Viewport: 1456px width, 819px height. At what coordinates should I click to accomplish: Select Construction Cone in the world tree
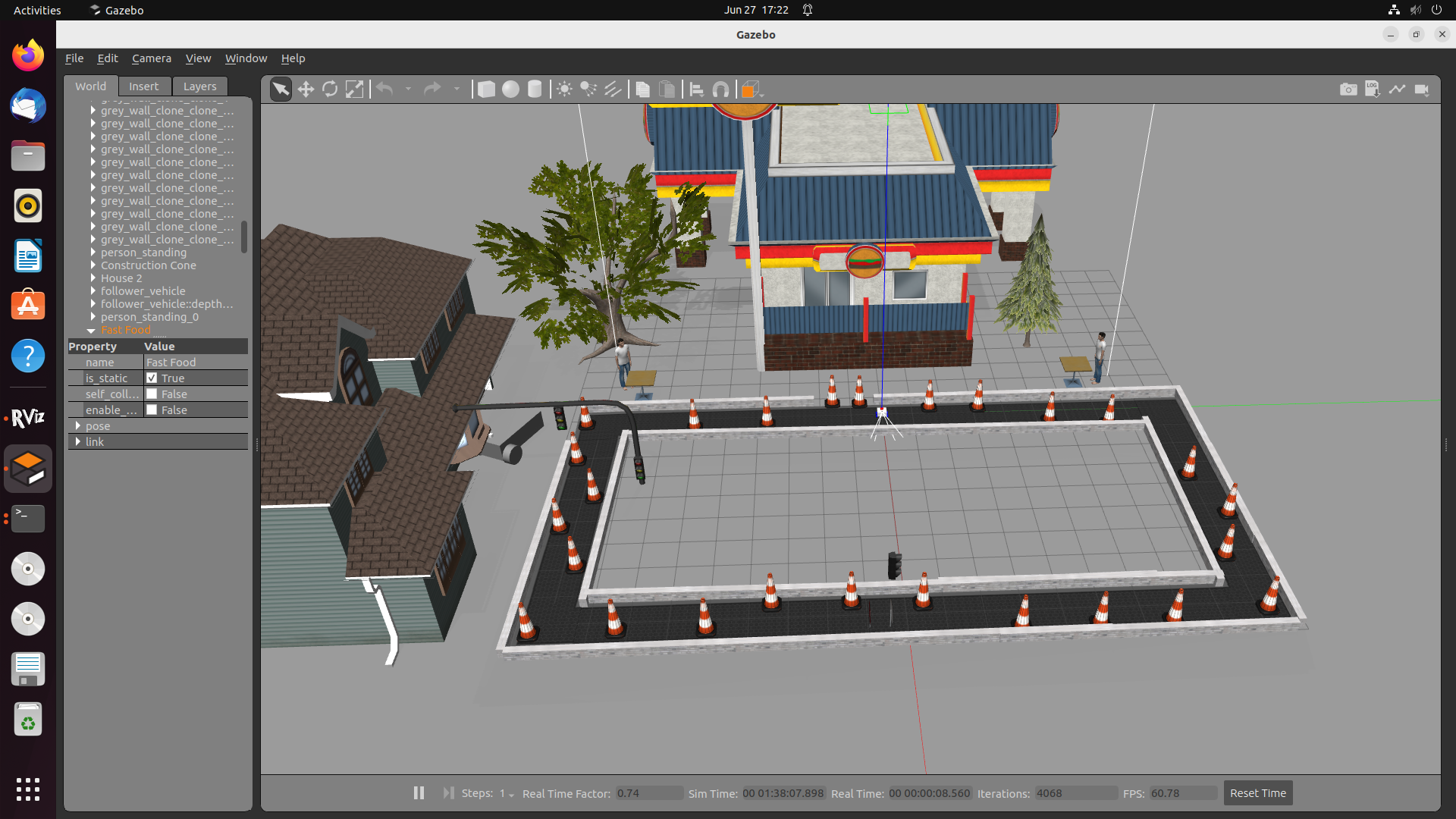(x=149, y=265)
